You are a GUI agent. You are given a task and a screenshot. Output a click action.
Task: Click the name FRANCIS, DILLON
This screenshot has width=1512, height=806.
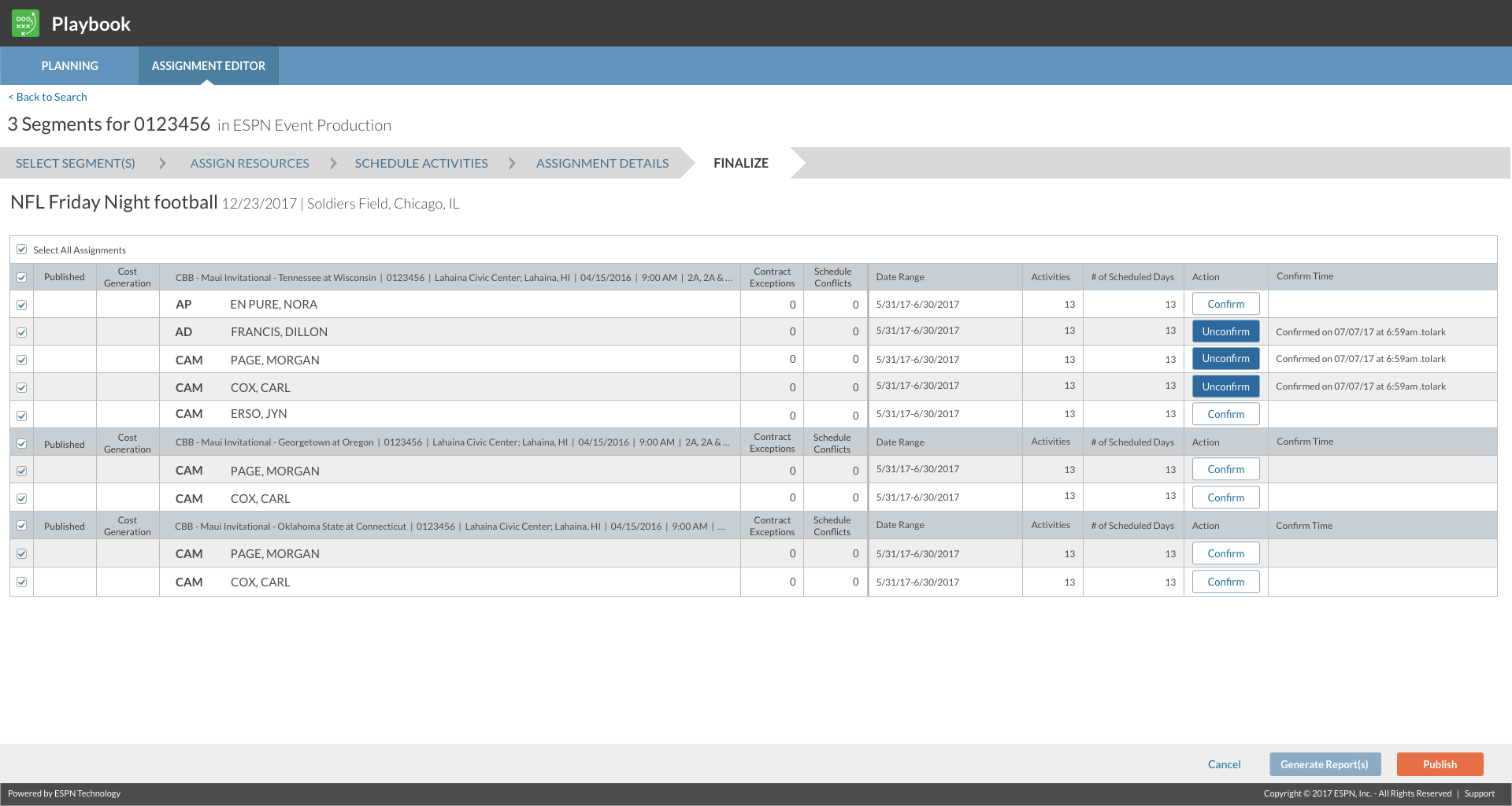[x=279, y=332]
